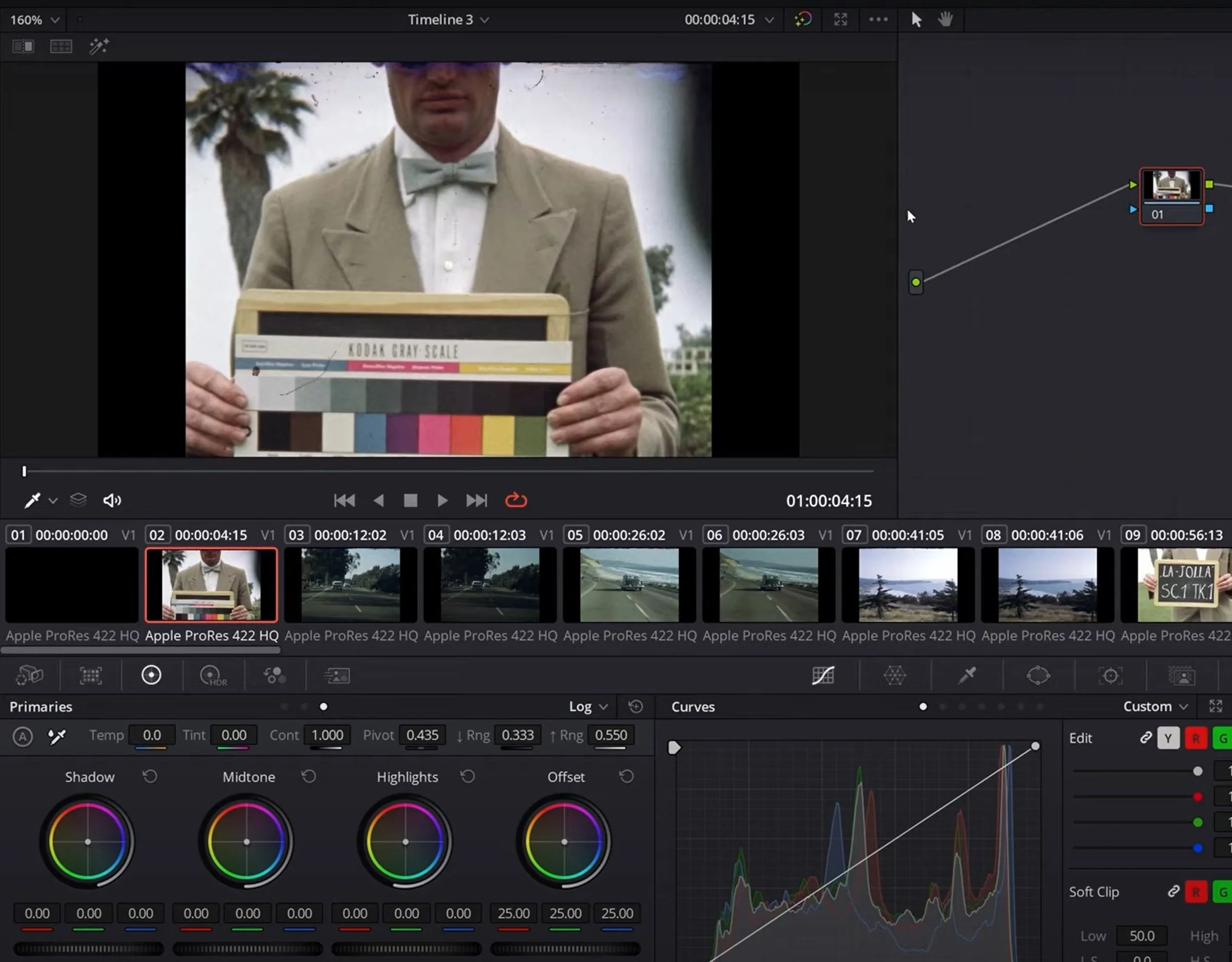Screen dimensions: 1232x962
Task: Click the auto balance A button
Action: pos(23,736)
